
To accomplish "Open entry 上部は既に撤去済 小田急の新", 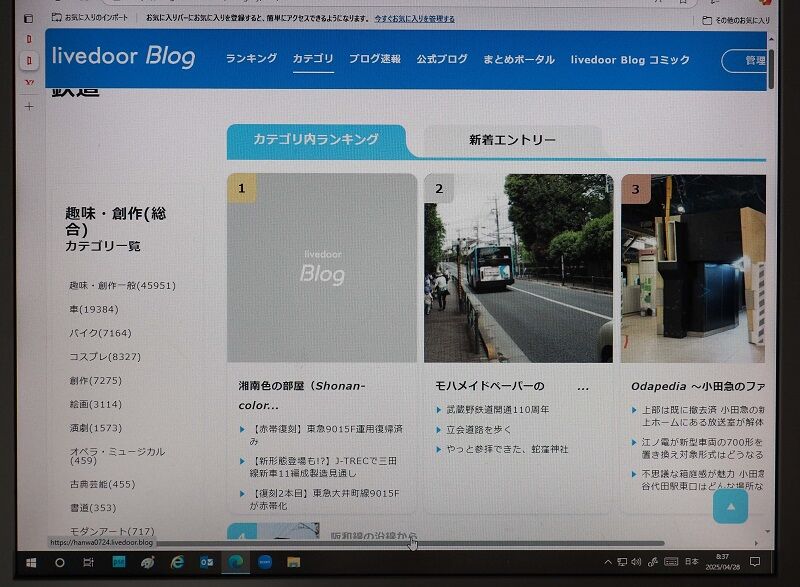I will click(703, 416).
